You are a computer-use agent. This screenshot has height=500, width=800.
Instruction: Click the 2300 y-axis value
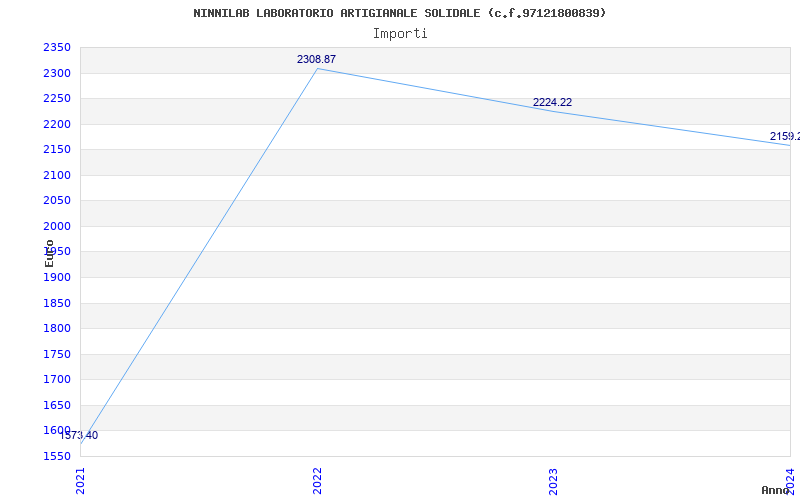click(57, 73)
